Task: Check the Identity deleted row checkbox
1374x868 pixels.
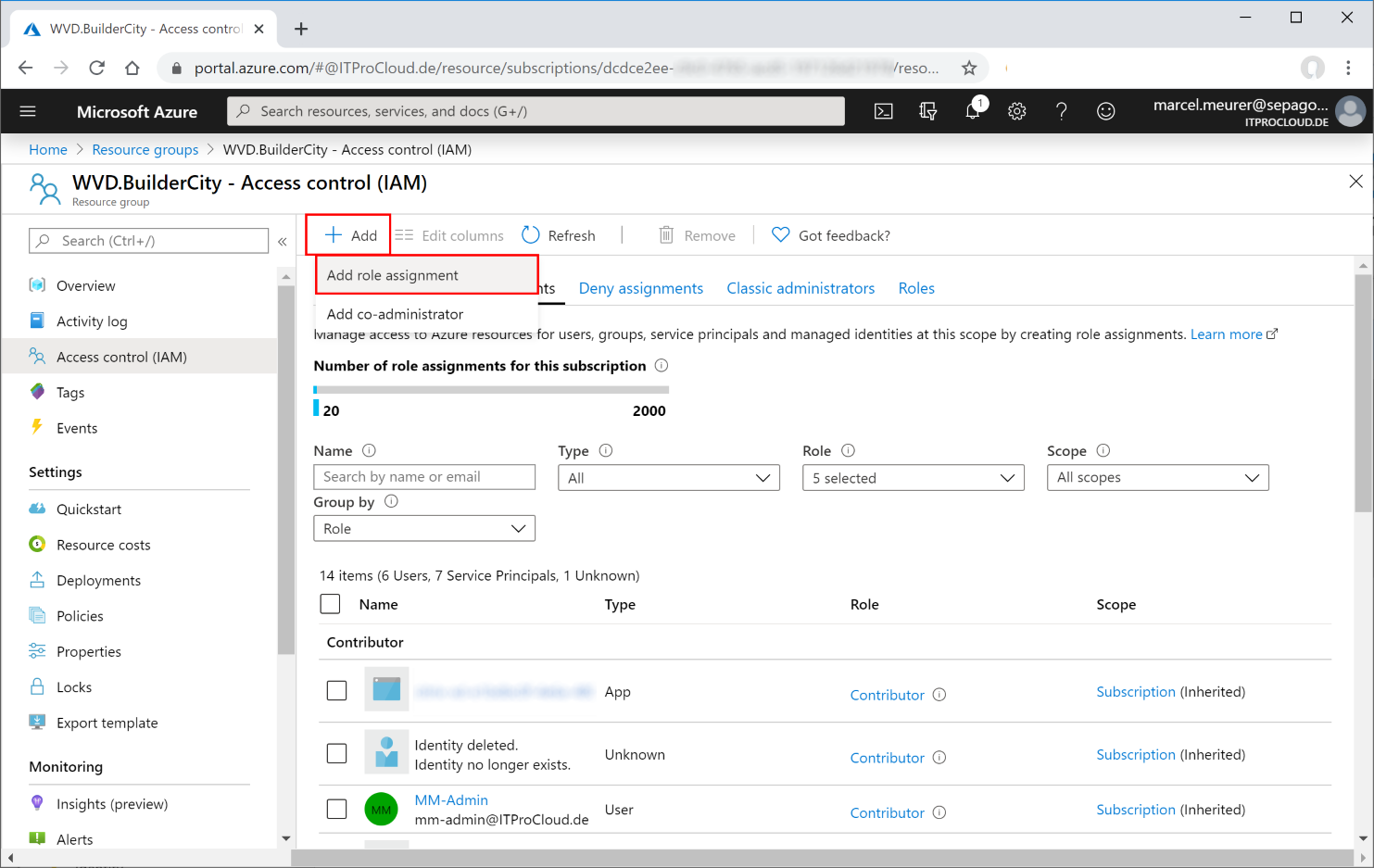Action: (x=337, y=754)
